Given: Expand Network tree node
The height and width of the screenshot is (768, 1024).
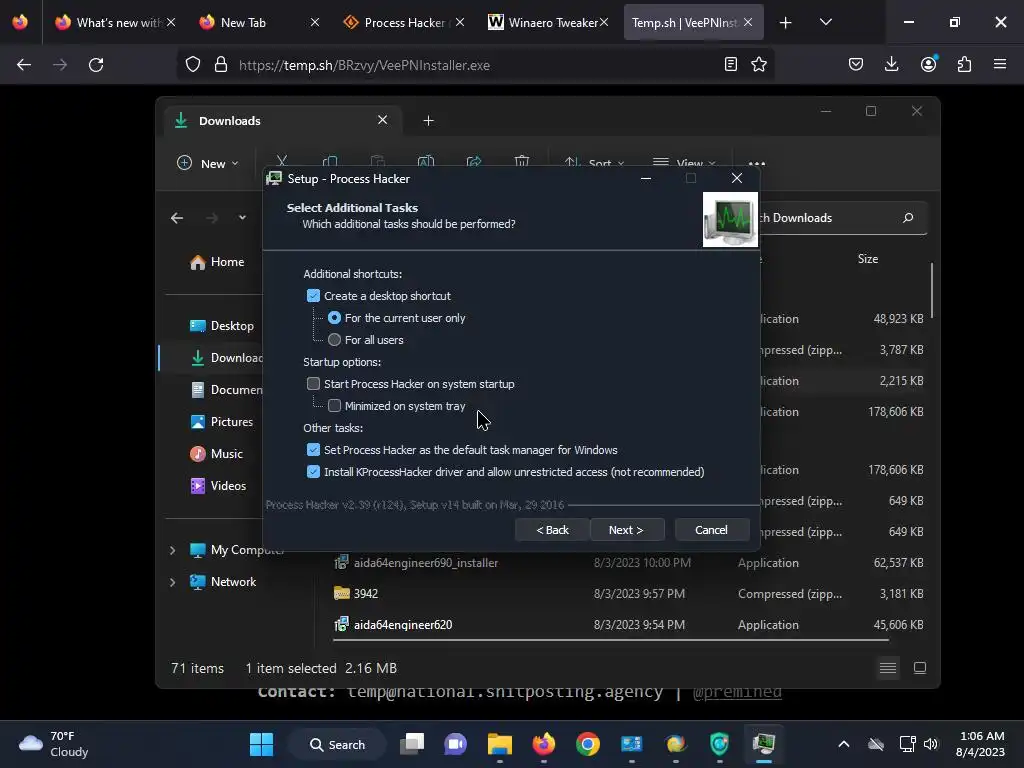Looking at the screenshot, I should [x=172, y=582].
